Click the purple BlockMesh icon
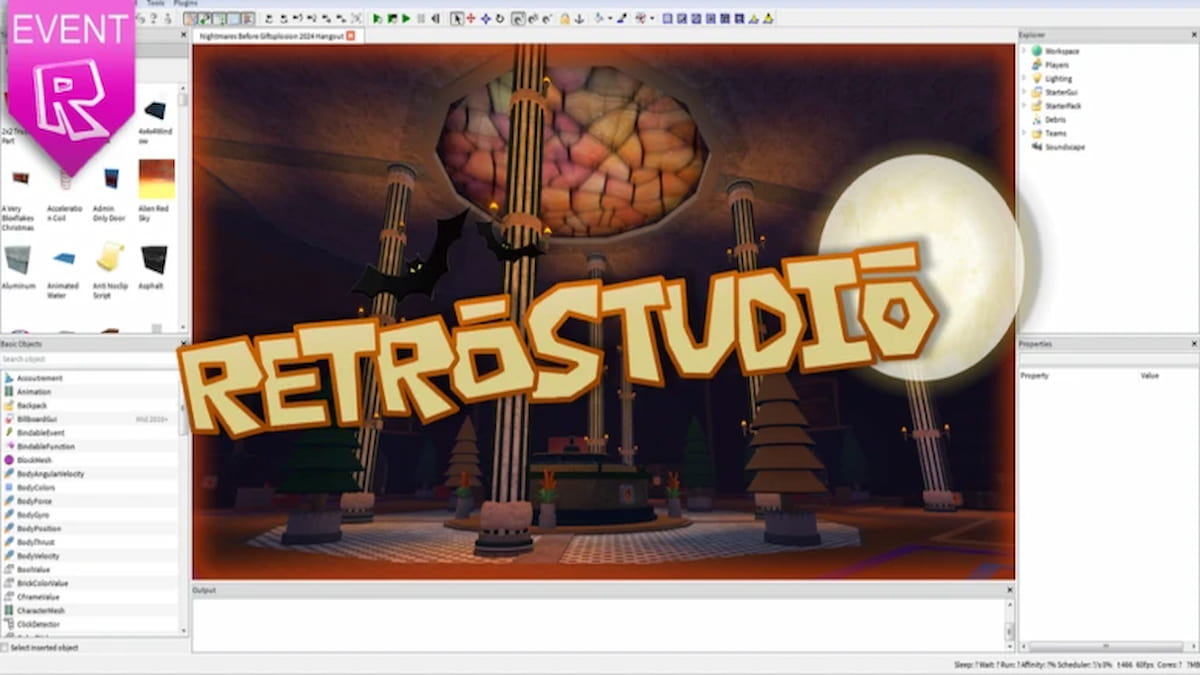This screenshot has height=675, width=1200. tap(9, 460)
